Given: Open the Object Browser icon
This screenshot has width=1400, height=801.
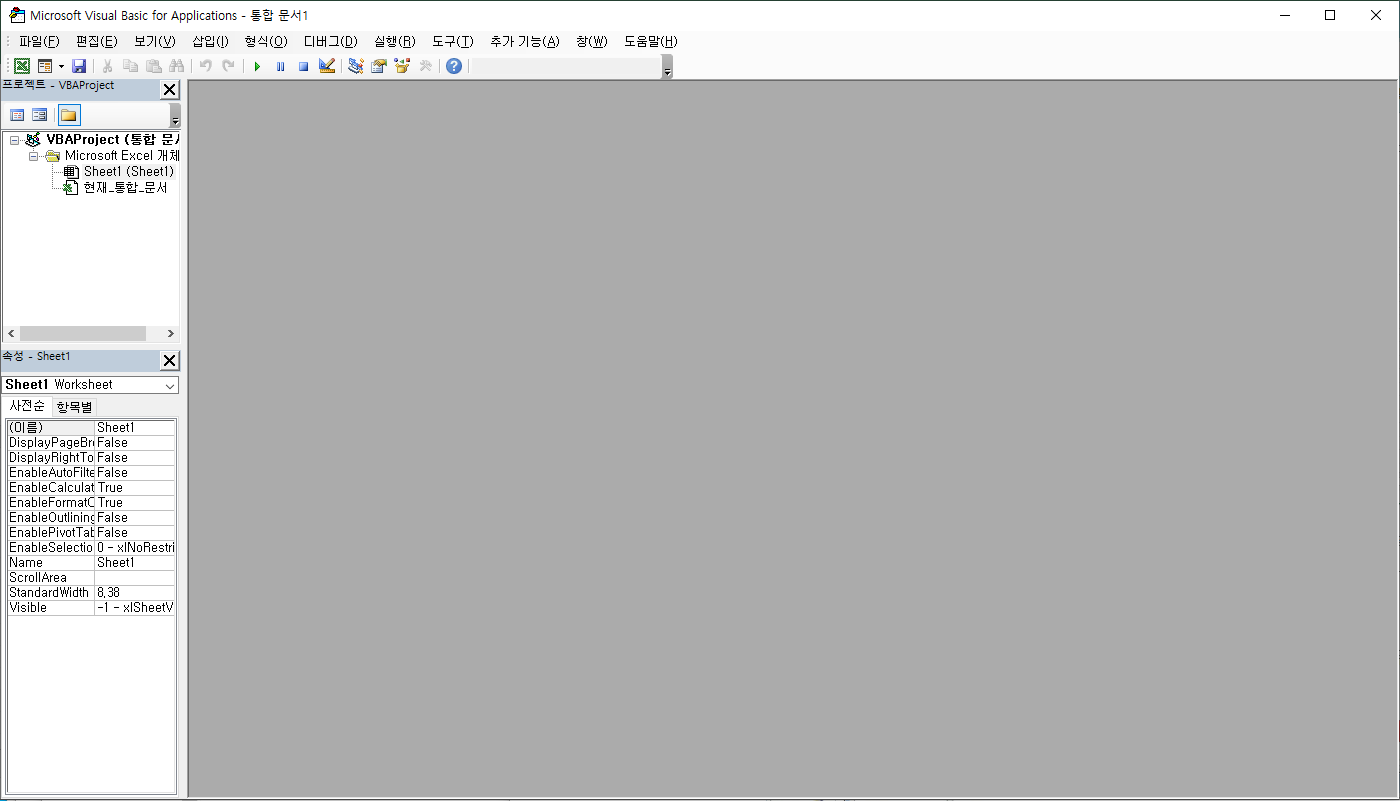Looking at the screenshot, I should point(402,66).
